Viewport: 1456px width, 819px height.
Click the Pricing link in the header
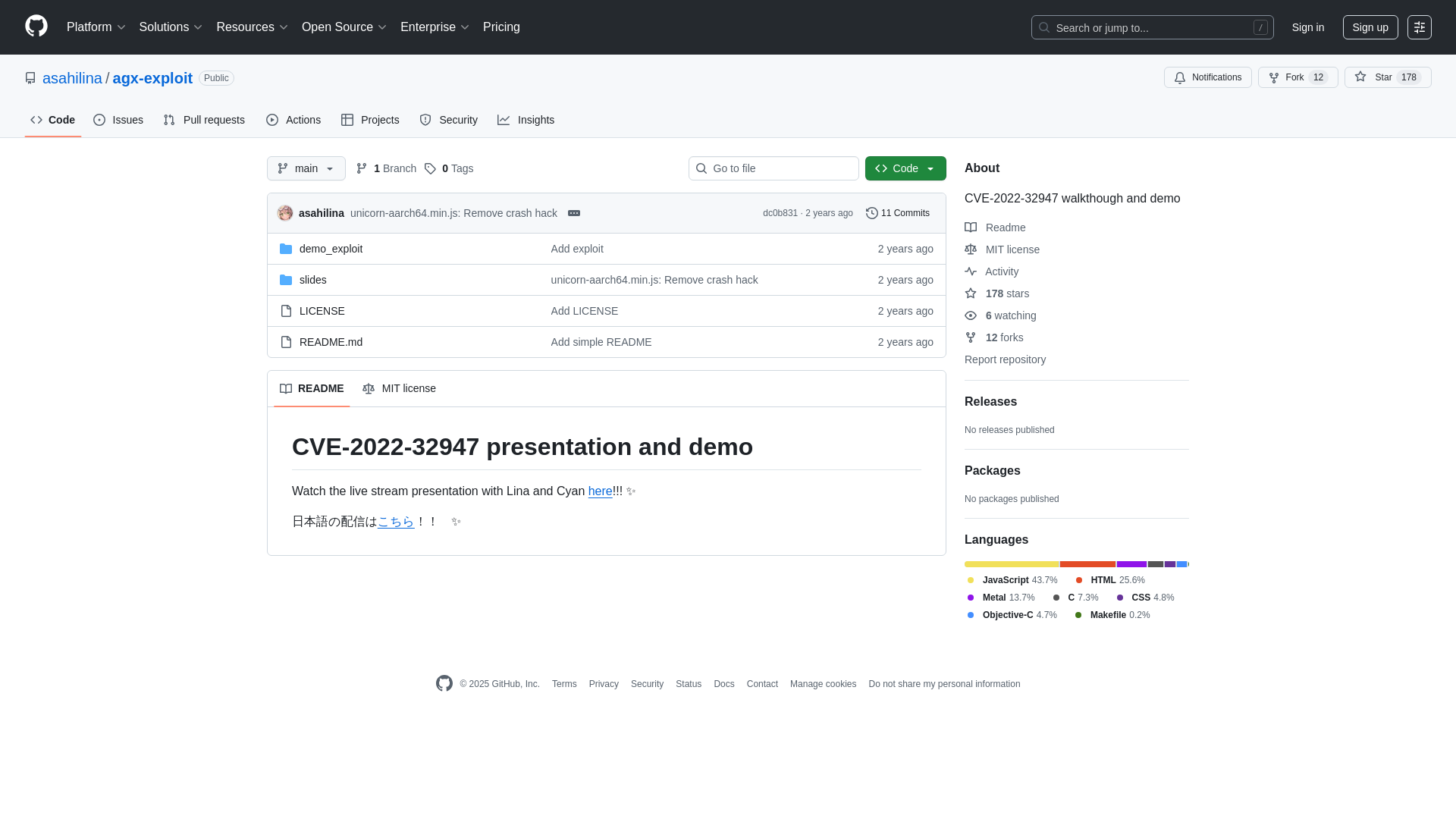point(501,27)
